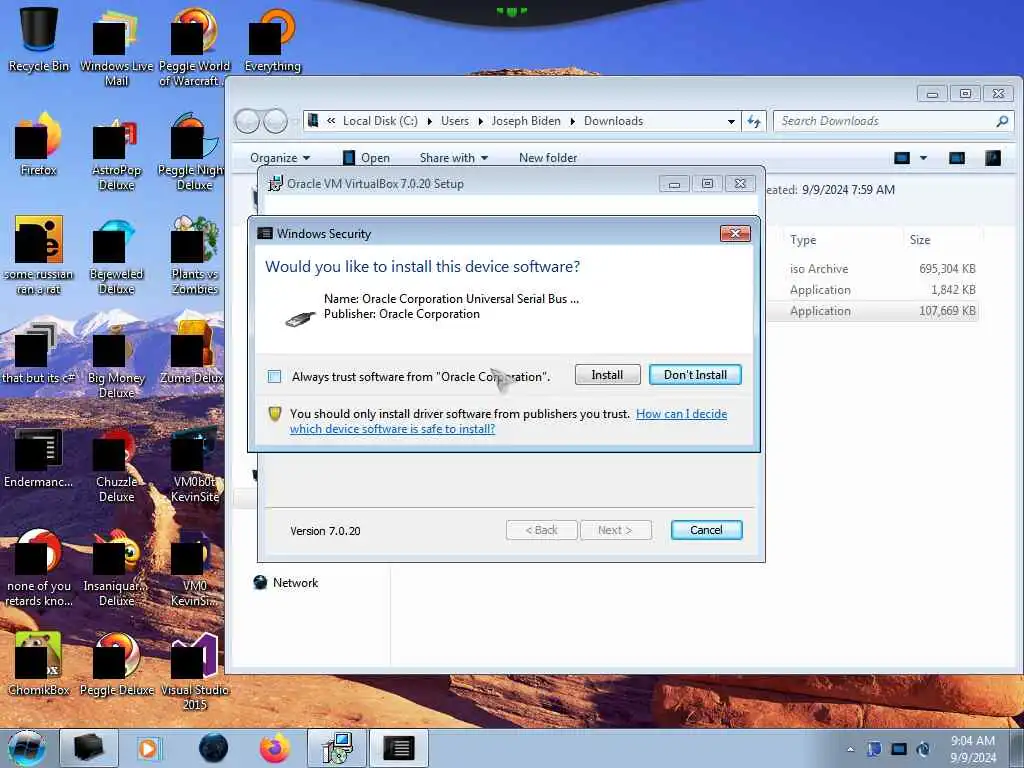
Task: Click the Install button
Action: (x=607, y=375)
